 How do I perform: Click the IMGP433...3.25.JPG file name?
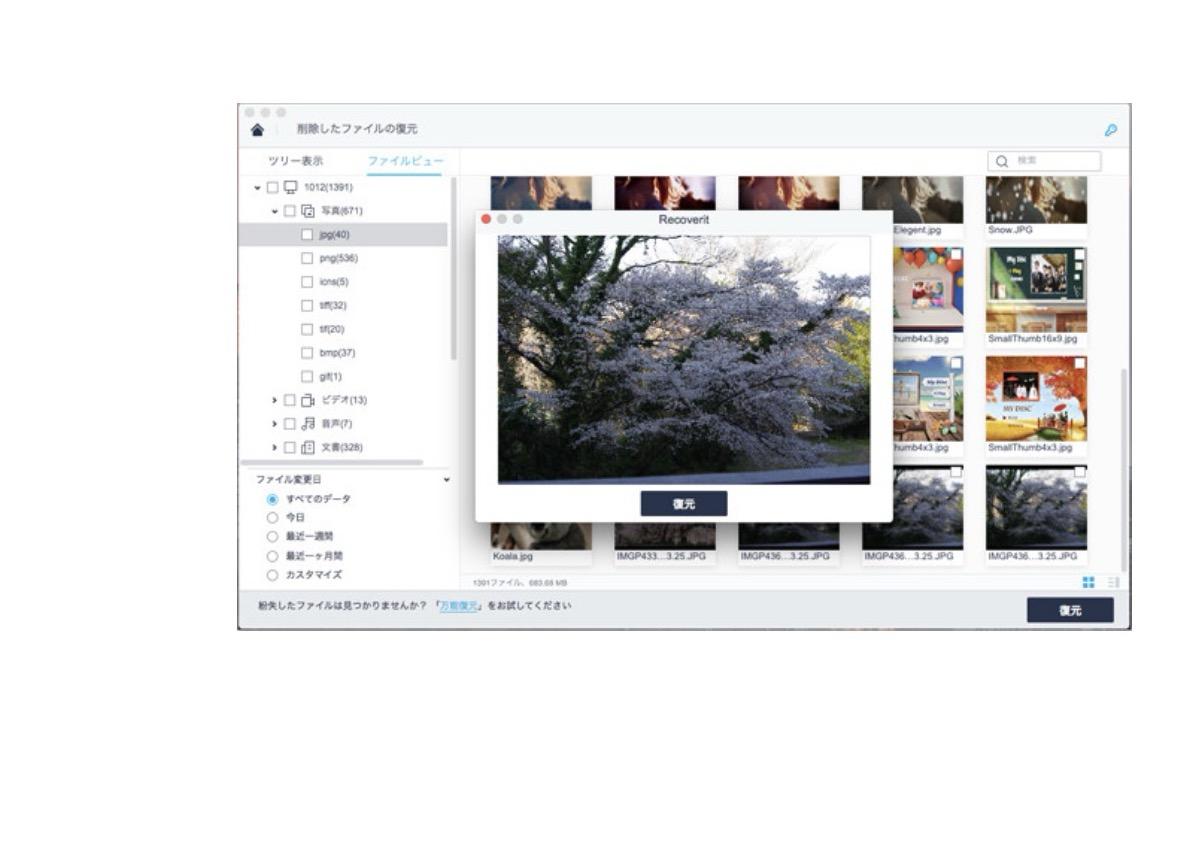pos(660,556)
